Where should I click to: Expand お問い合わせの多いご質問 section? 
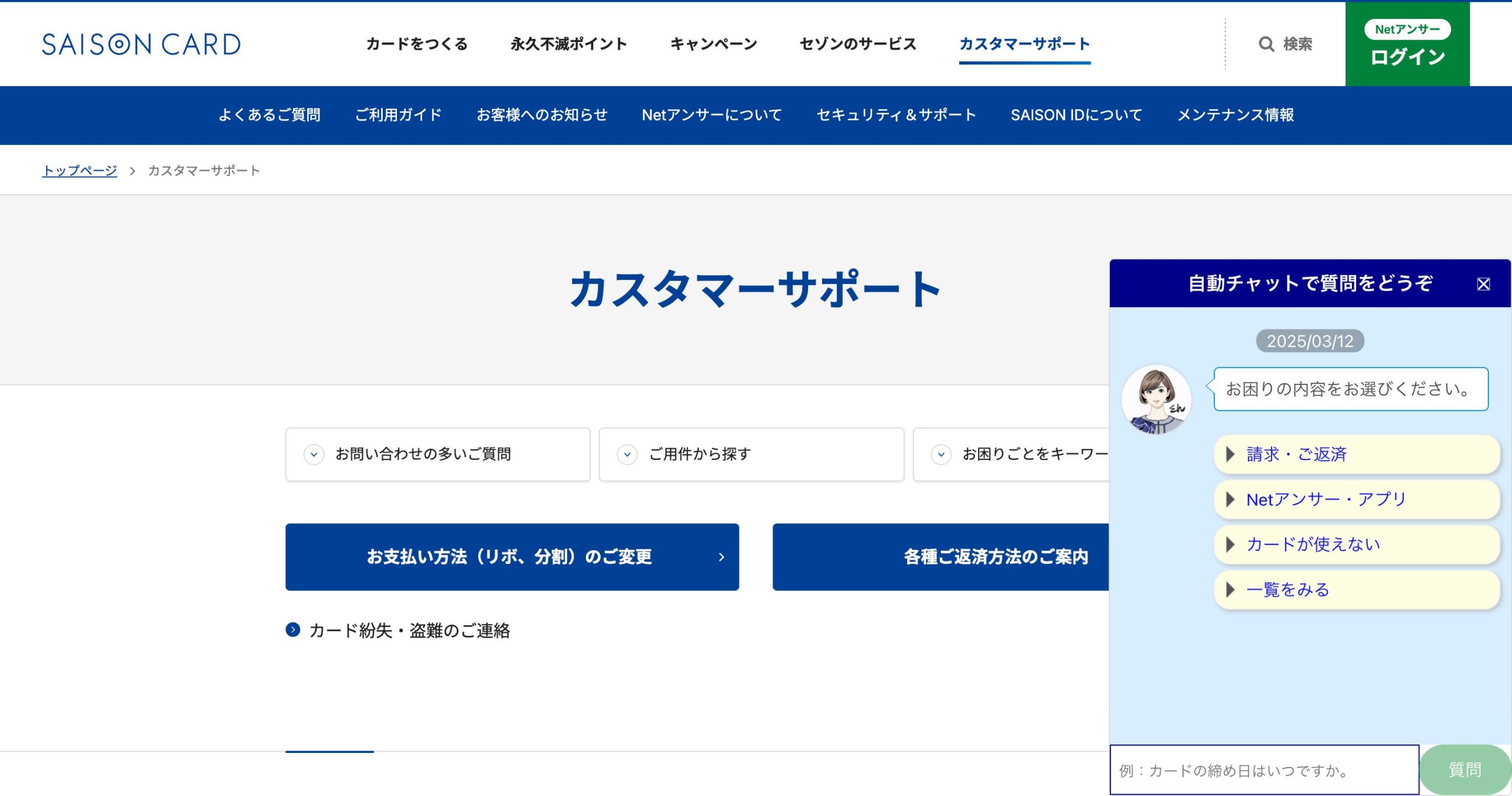(x=438, y=454)
